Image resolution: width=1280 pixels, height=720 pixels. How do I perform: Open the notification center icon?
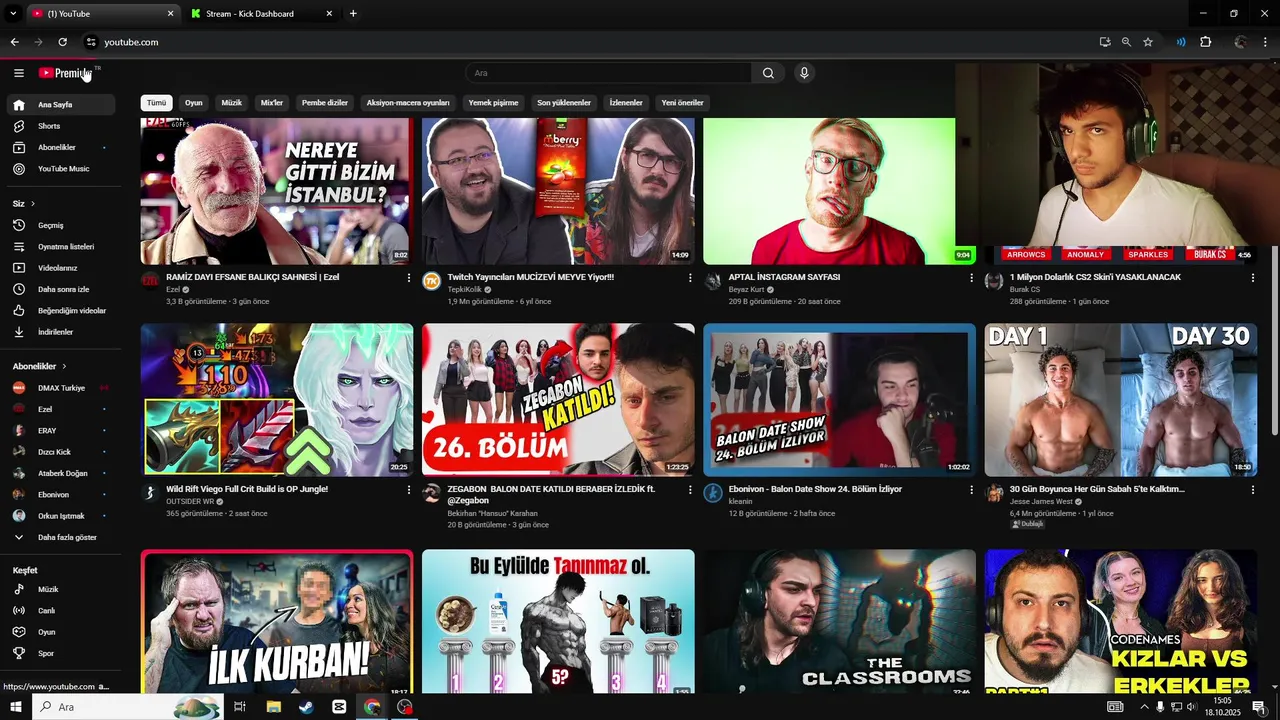coord(1259,707)
